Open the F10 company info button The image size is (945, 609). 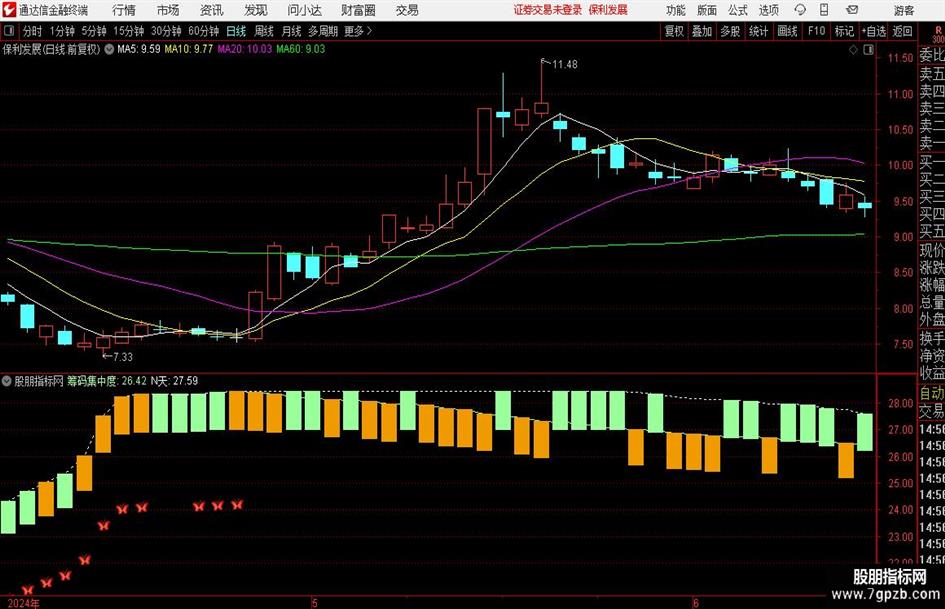(x=816, y=31)
